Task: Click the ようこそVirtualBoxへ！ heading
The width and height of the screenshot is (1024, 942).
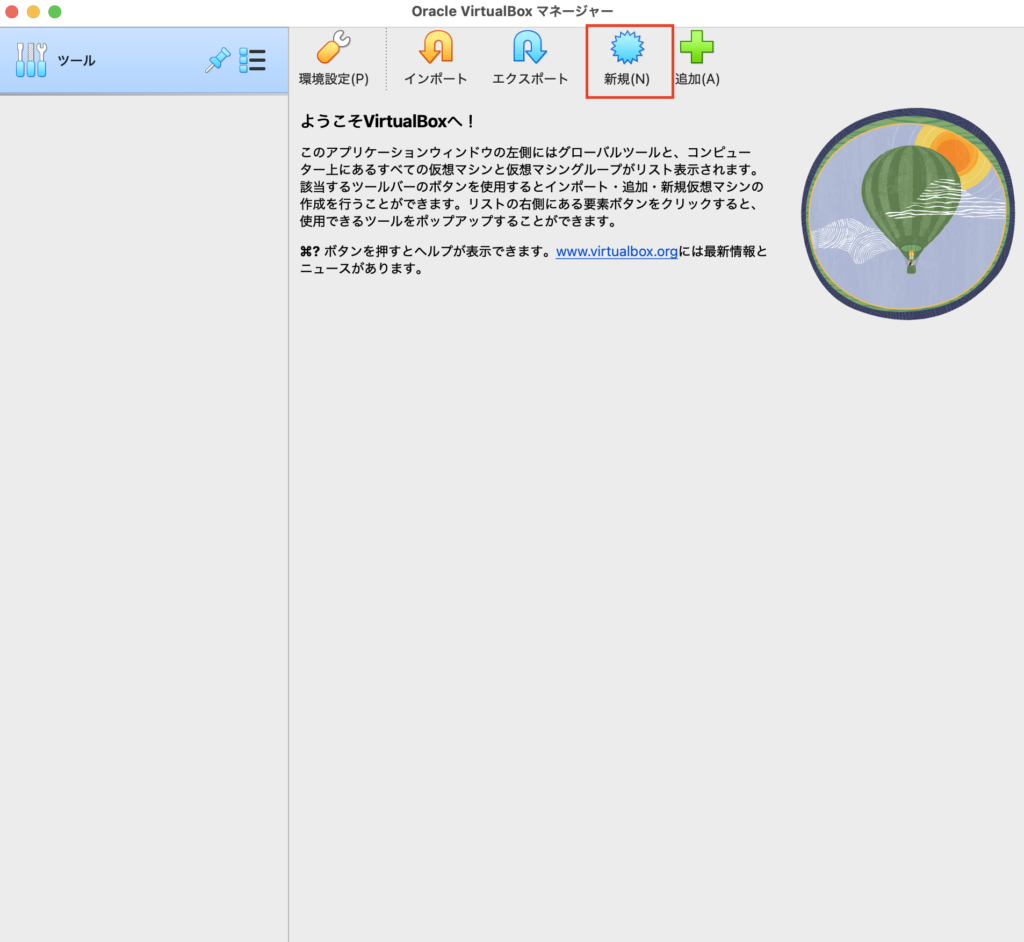Action: coord(387,122)
